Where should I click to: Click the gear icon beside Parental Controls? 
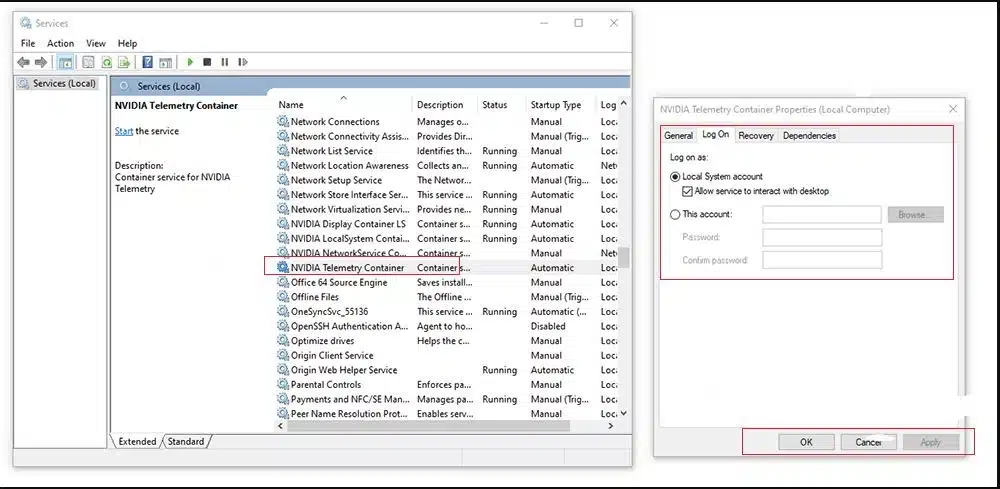pos(283,384)
